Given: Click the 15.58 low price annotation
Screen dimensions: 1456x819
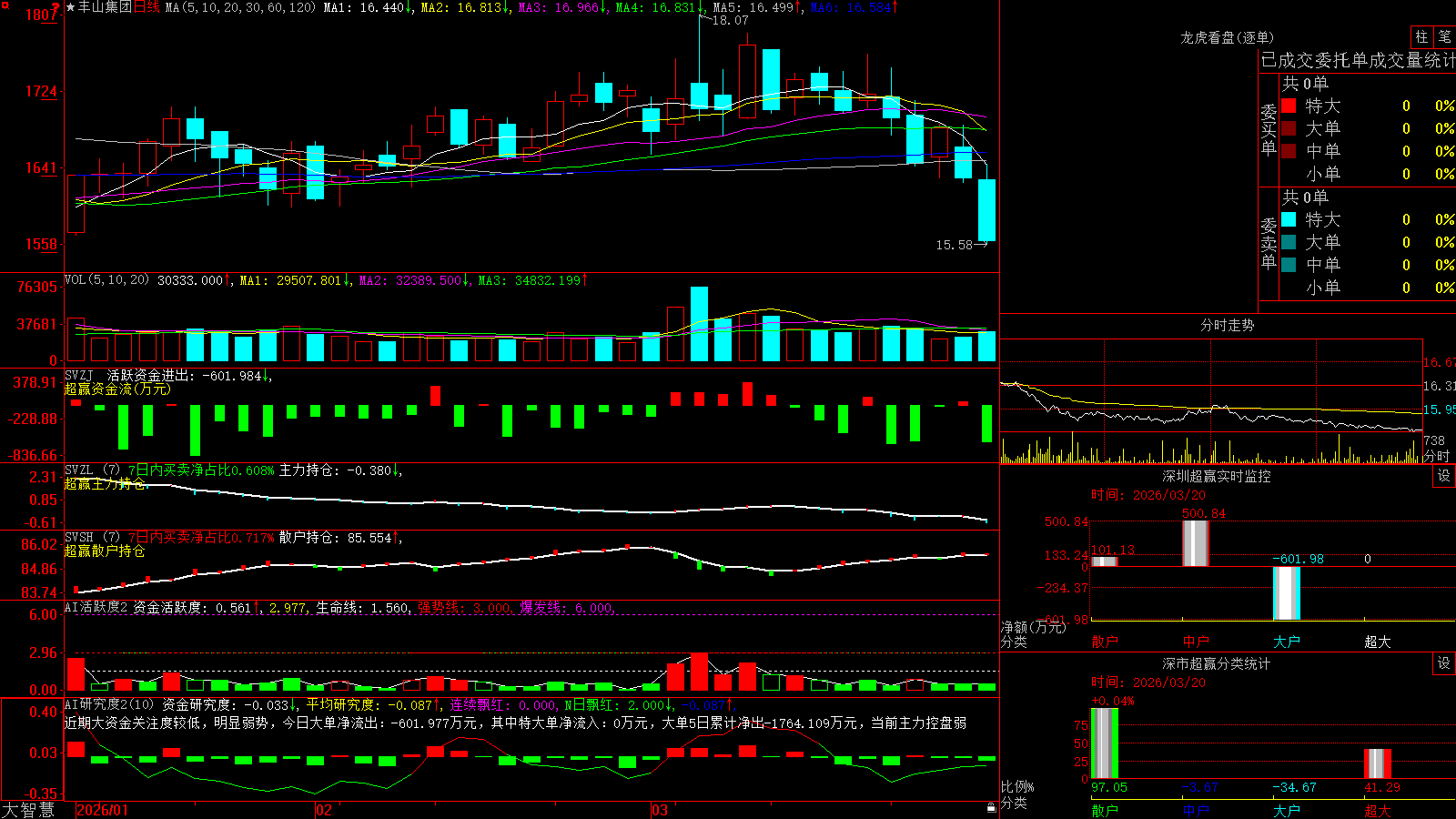Looking at the screenshot, I should coord(954,245).
